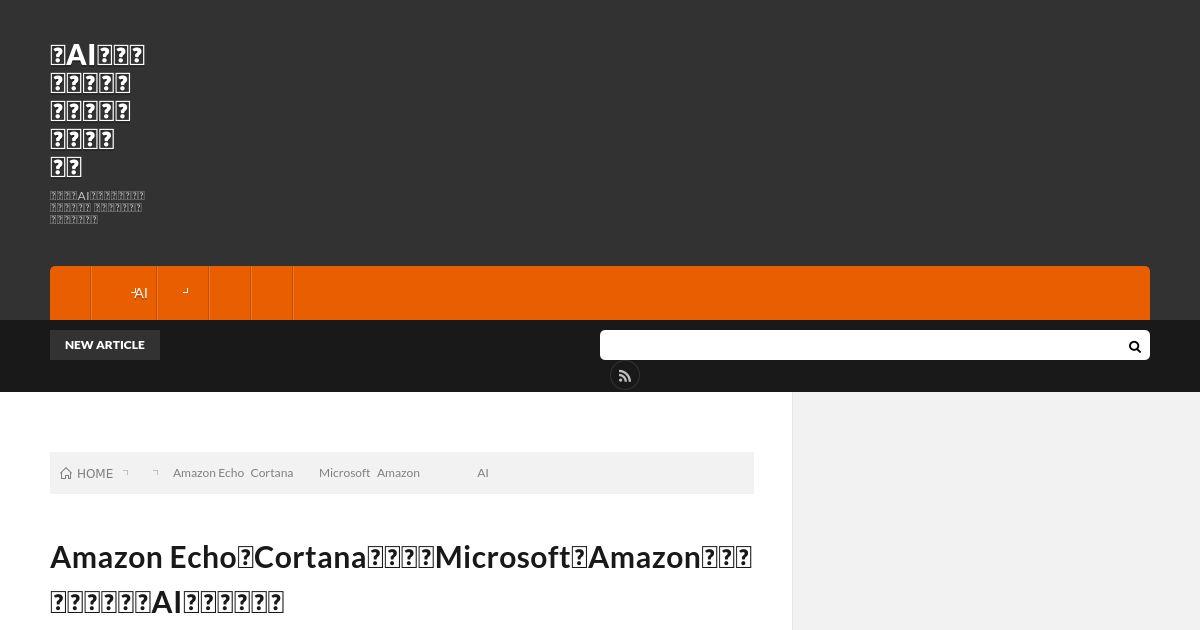Open the category breadcrumb link after HOME
This screenshot has height=630, width=1200.
(x=141, y=473)
